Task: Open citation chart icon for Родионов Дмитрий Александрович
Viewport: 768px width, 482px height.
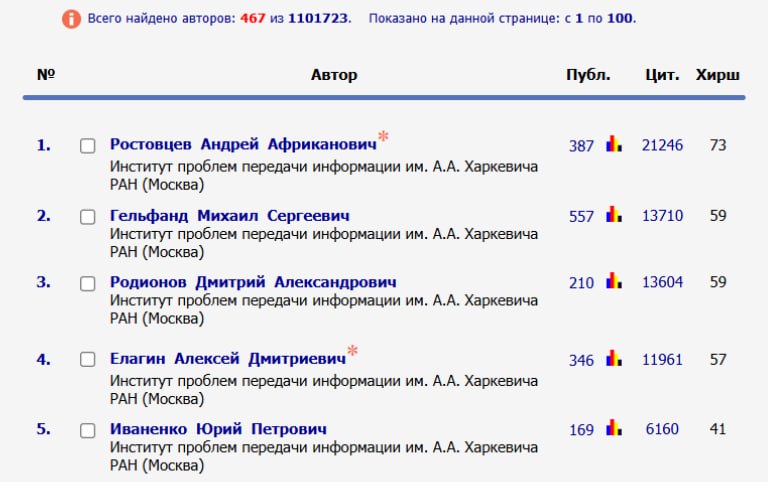Action: 614,281
